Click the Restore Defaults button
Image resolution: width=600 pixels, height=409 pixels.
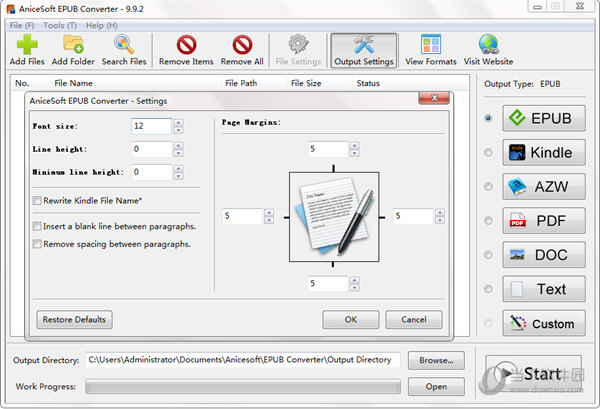tap(74, 319)
